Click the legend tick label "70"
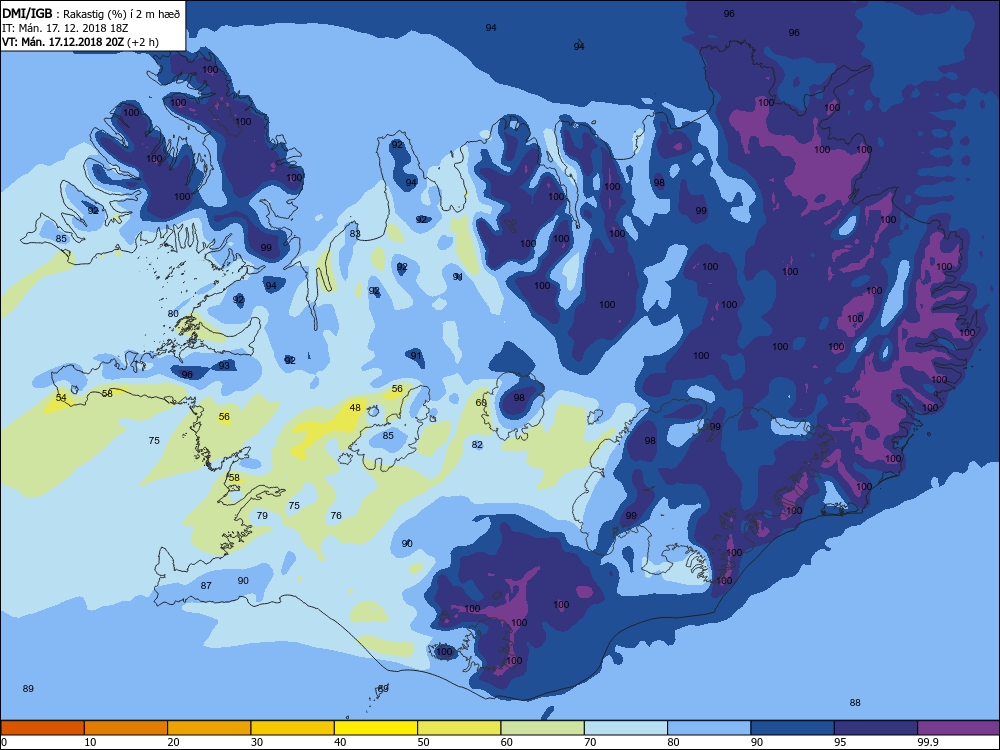This screenshot has width=1000, height=750. [591, 742]
